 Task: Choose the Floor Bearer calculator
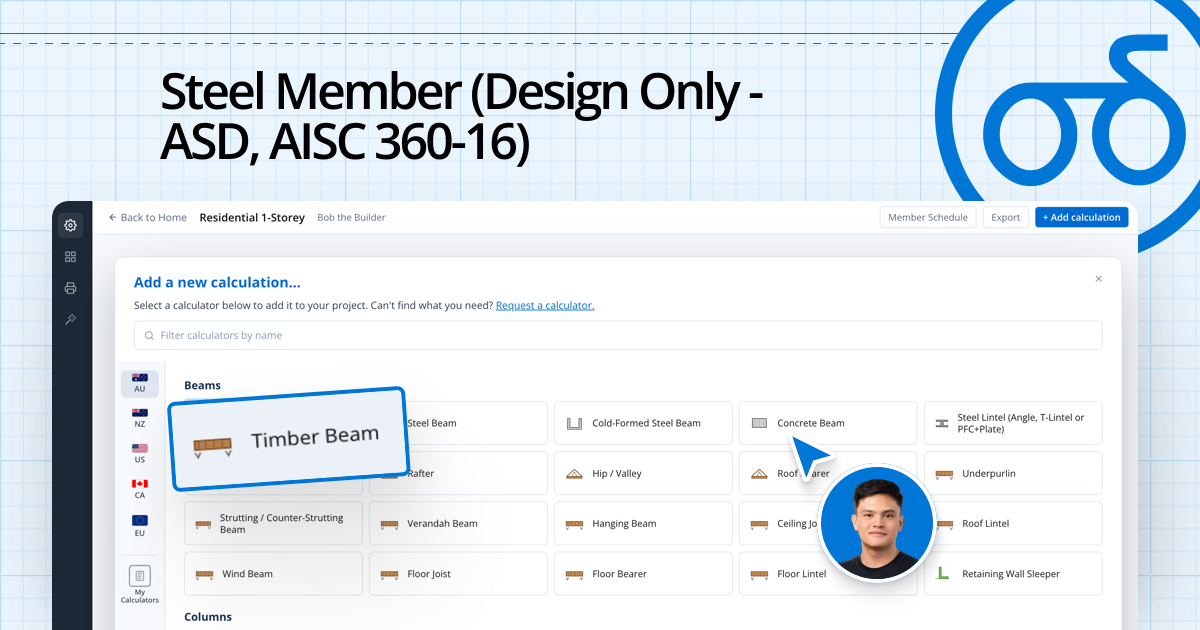pyautogui.click(x=643, y=574)
